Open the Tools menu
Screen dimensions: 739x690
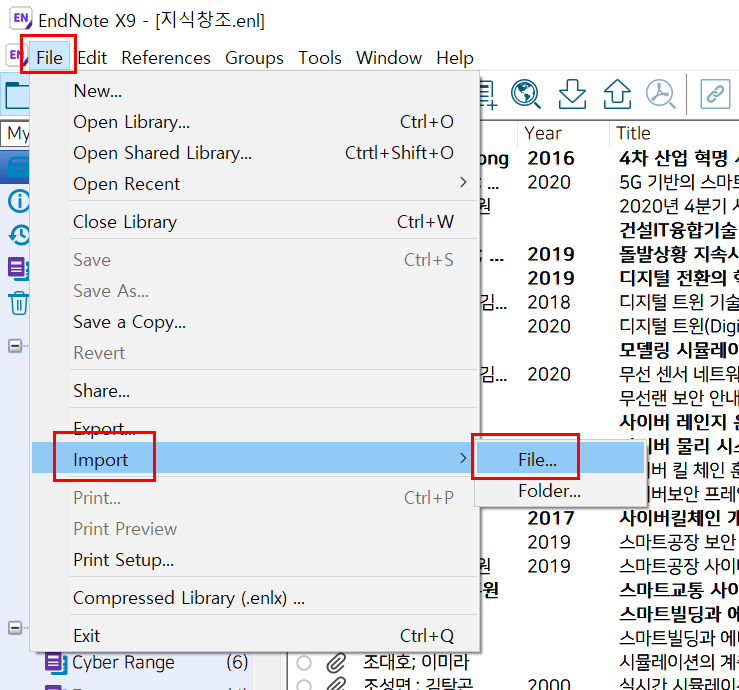(320, 58)
